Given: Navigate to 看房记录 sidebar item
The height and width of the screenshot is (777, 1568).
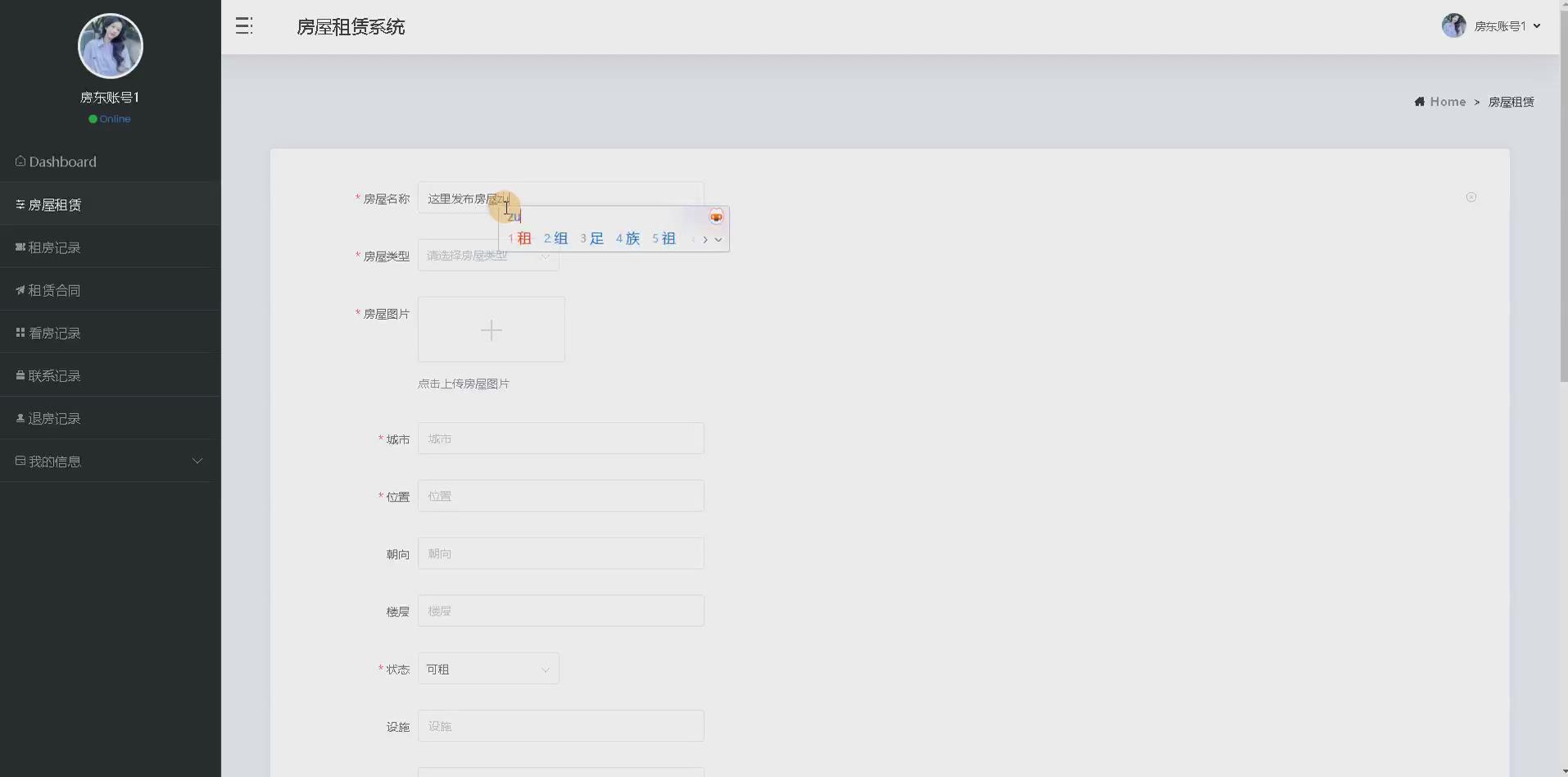Looking at the screenshot, I should (x=110, y=333).
